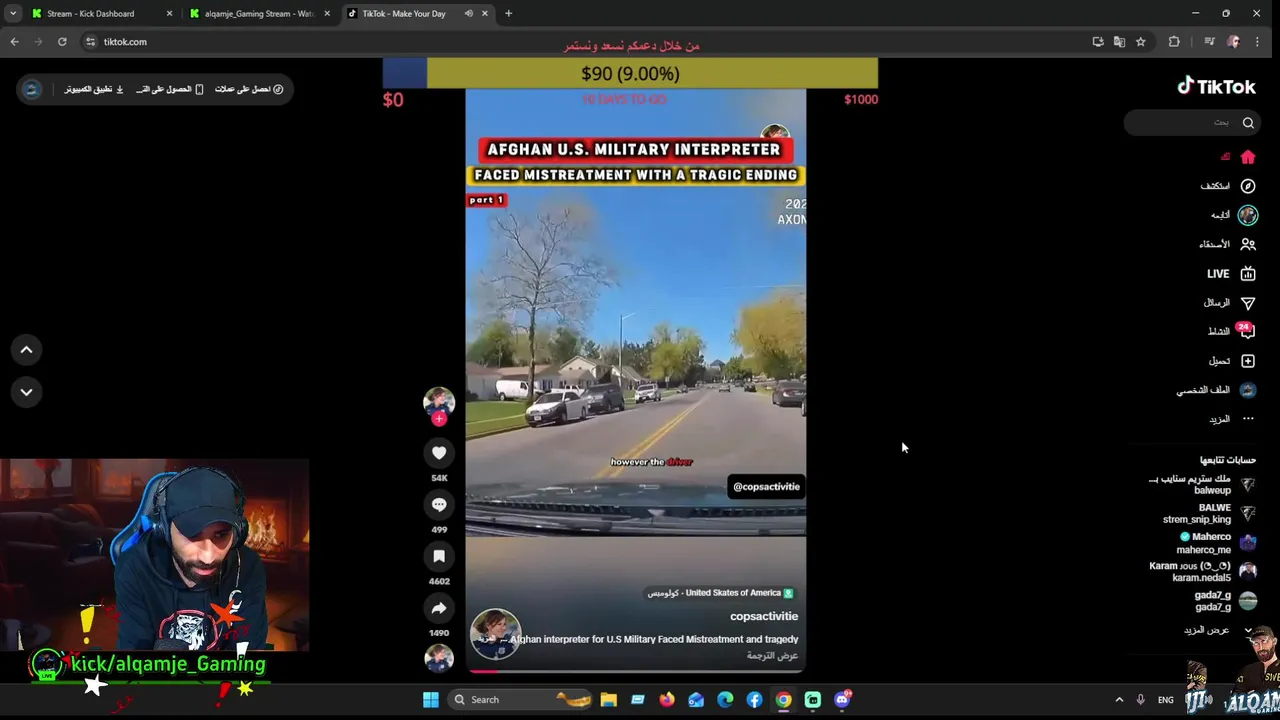Open Karam karam.nedal5 account
Viewport: 1280px width, 720px height.
[x=1203, y=572]
